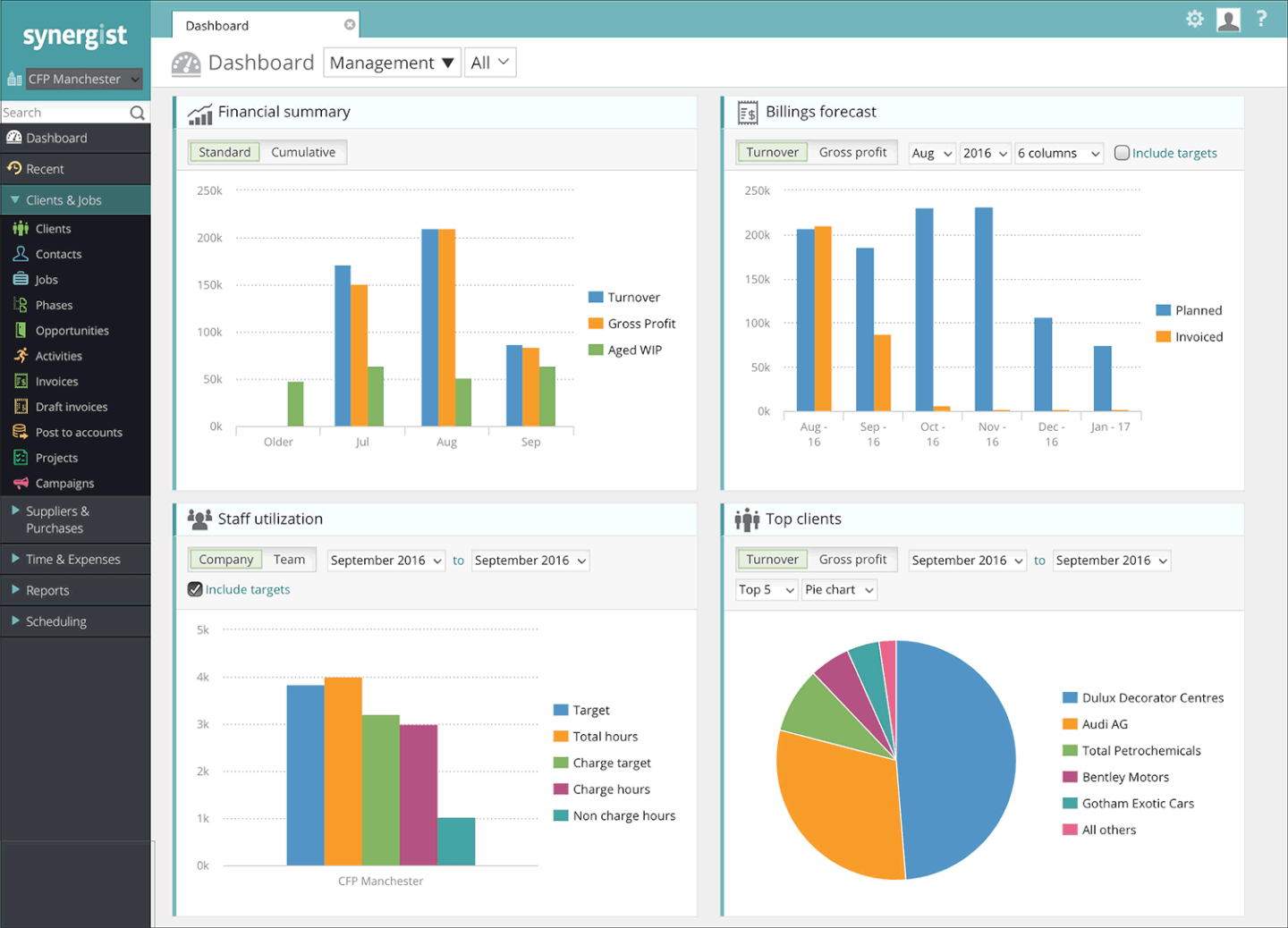Open the Clients section in the sidebar

click(x=54, y=228)
